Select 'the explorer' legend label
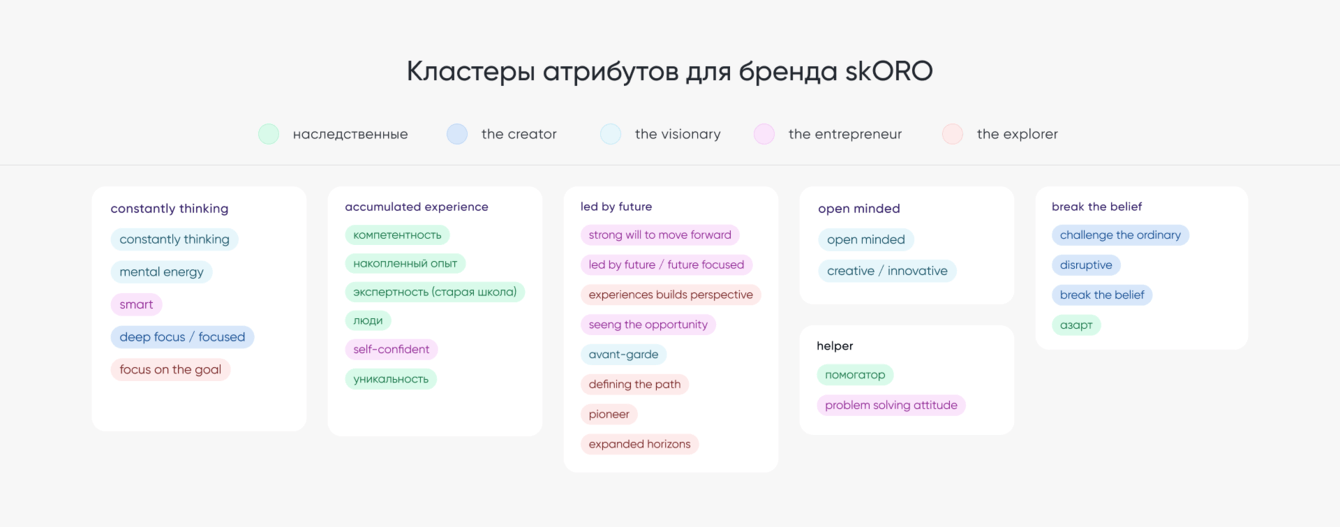1340x527 pixels. (1017, 134)
